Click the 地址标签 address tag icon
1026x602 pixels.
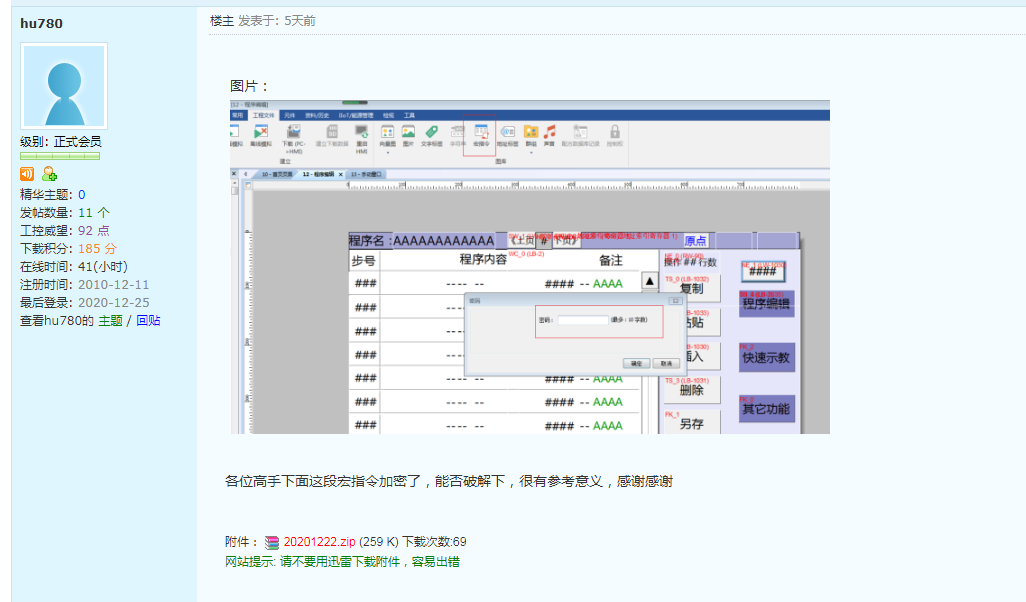(x=507, y=133)
